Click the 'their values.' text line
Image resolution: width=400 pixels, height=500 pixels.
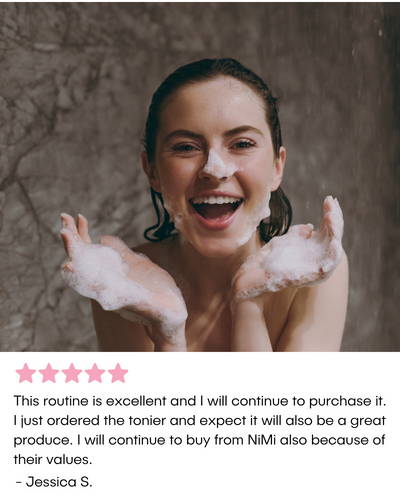52,460
